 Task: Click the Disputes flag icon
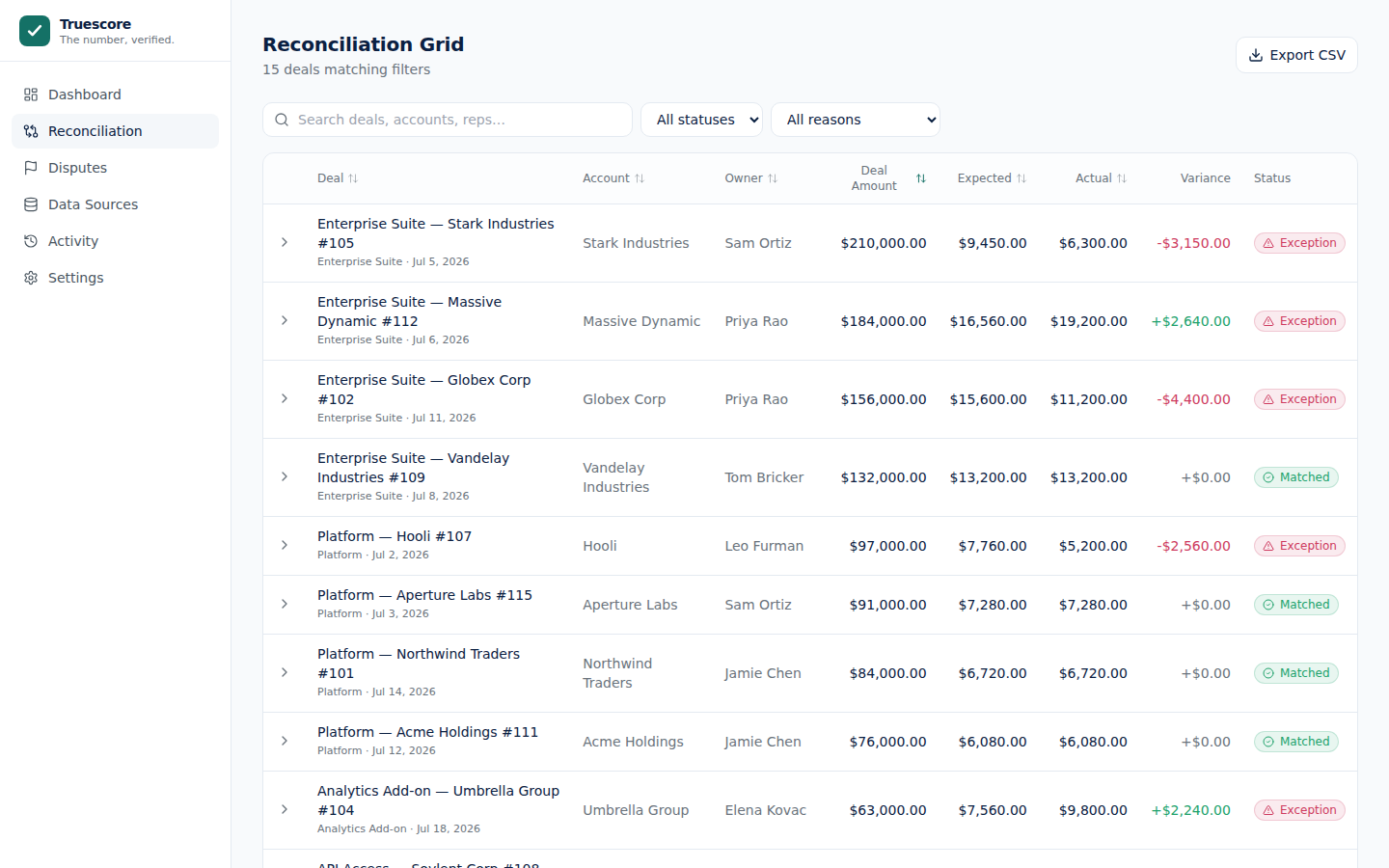point(31,168)
